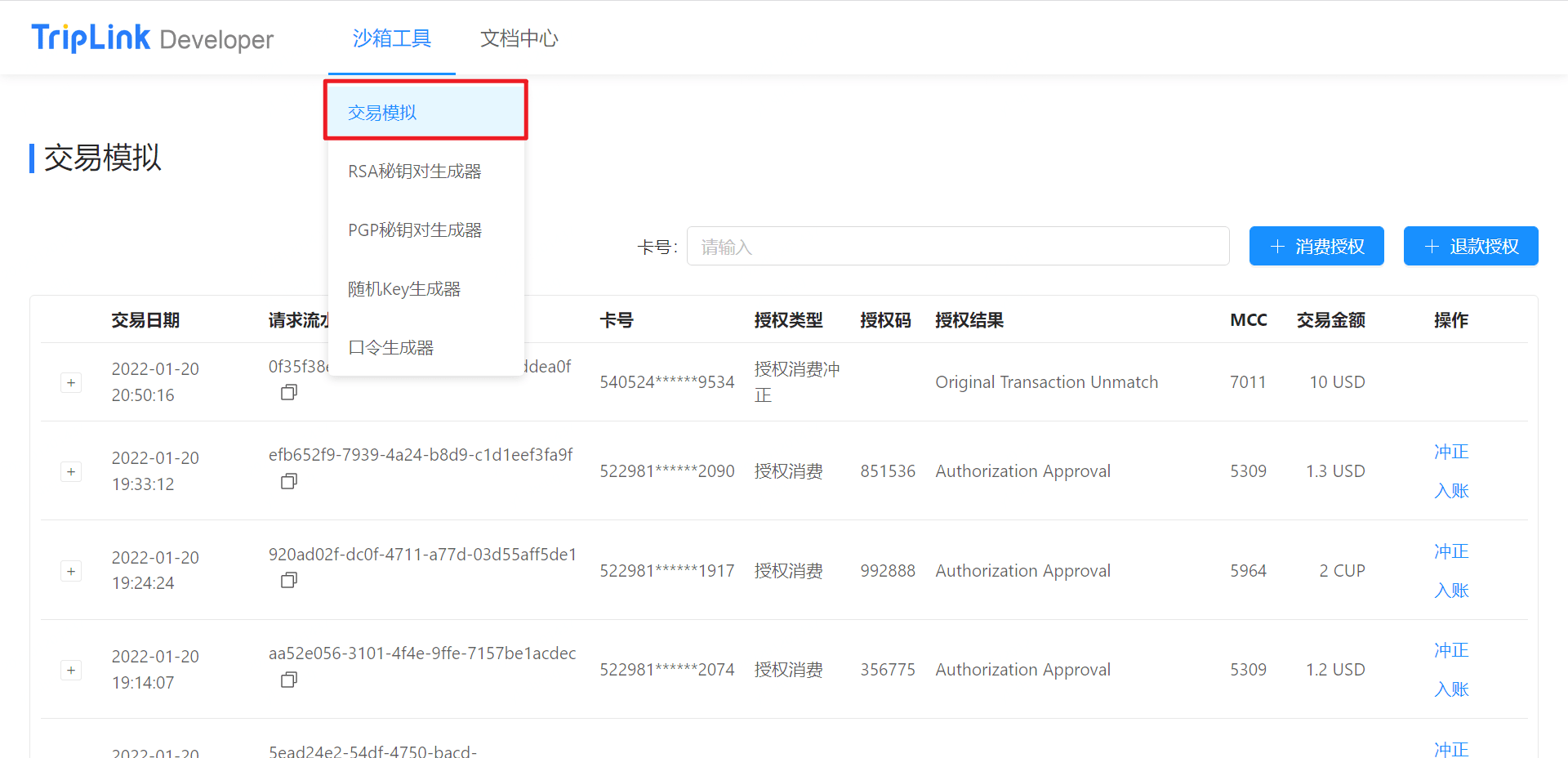Viewport: 1568px width, 758px height.
Task: Expand the 20:50:16 transaction row
Action: pos(71,383)
